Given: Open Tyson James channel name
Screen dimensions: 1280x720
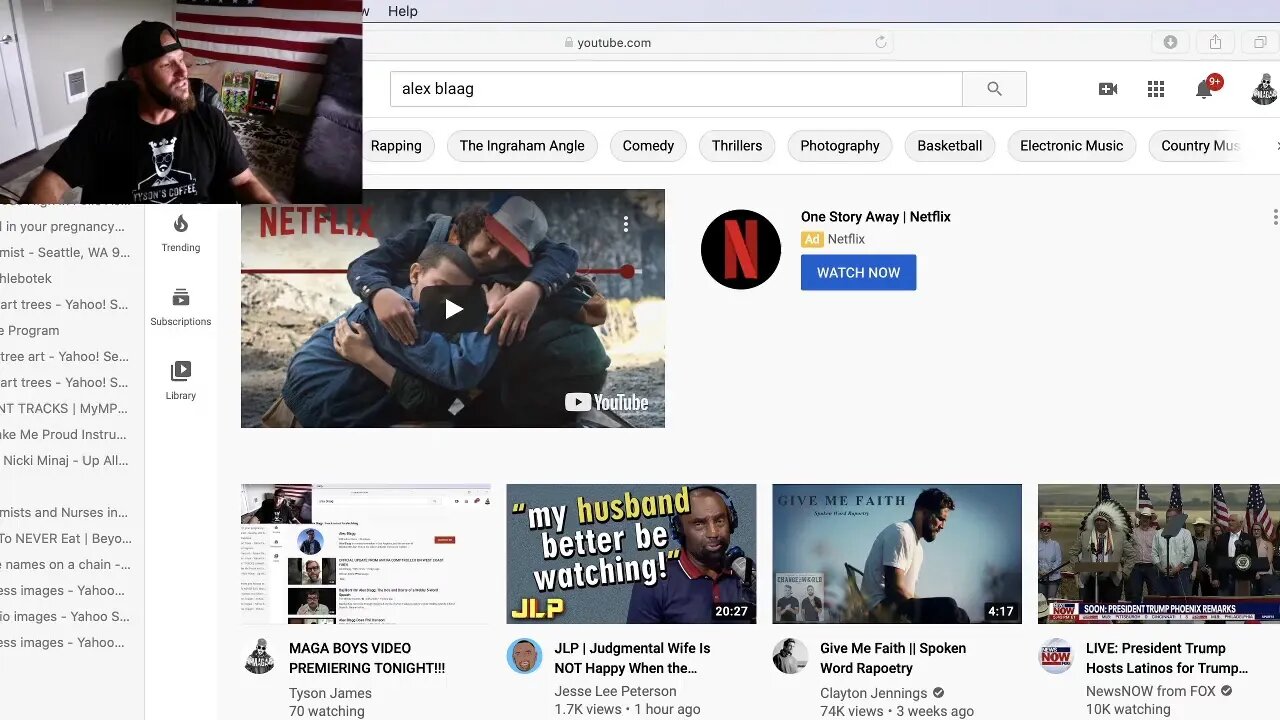Looking at the screenshot, I should click(330, 693).
